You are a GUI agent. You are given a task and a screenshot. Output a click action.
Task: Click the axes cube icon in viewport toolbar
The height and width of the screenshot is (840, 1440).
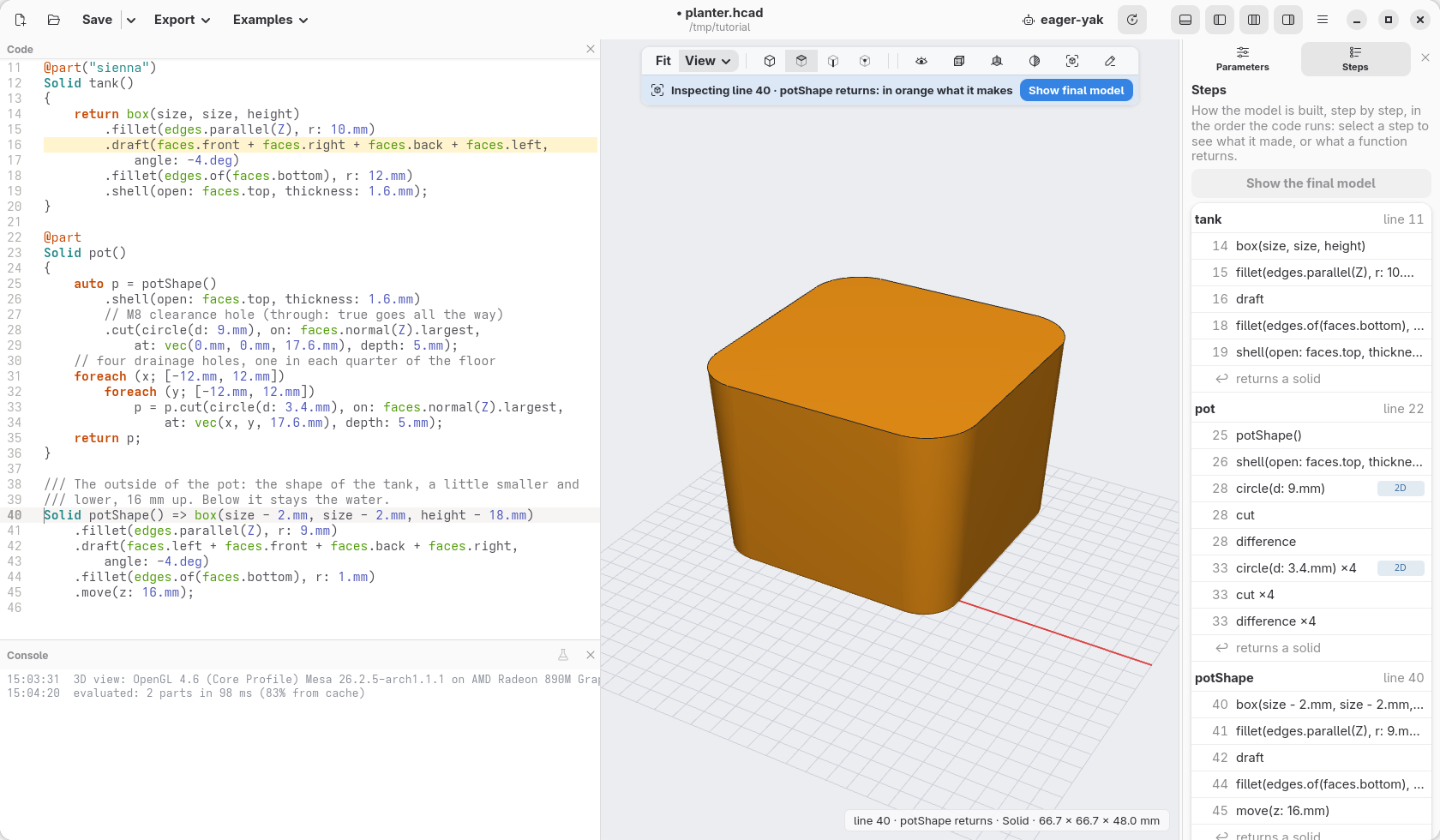click(x=997, y=61)
